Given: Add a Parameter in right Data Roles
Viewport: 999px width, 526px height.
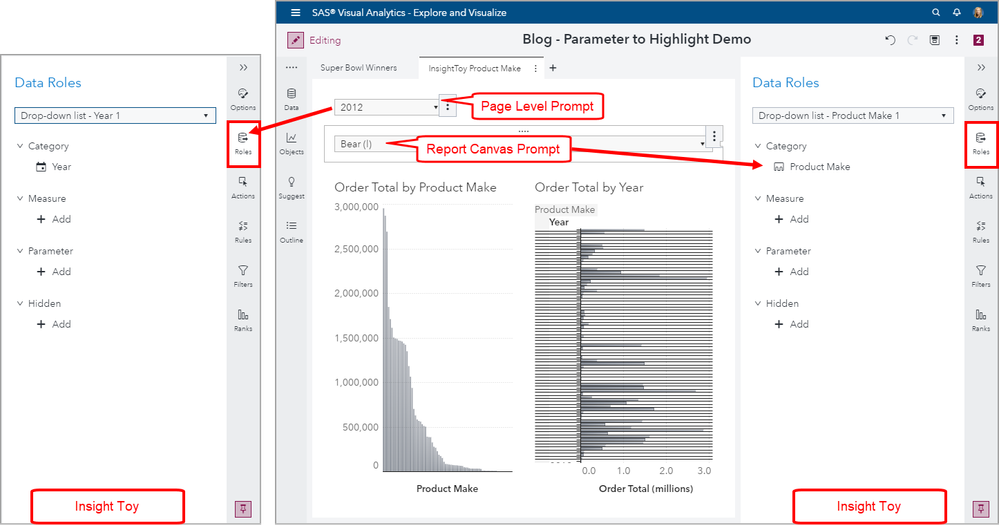Looking at the screenshot, I should click(791, 271).
